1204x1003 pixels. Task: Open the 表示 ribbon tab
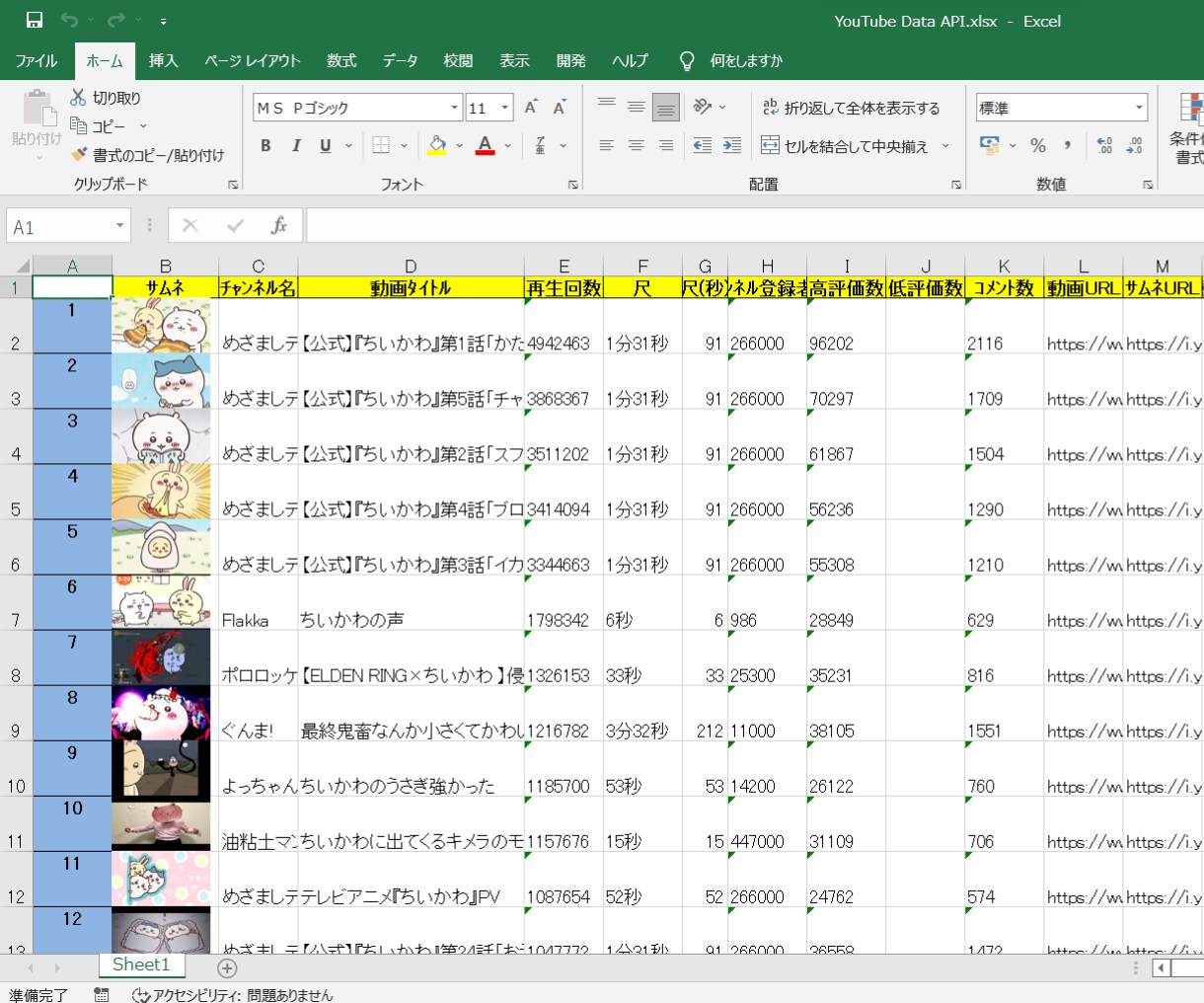514,60
